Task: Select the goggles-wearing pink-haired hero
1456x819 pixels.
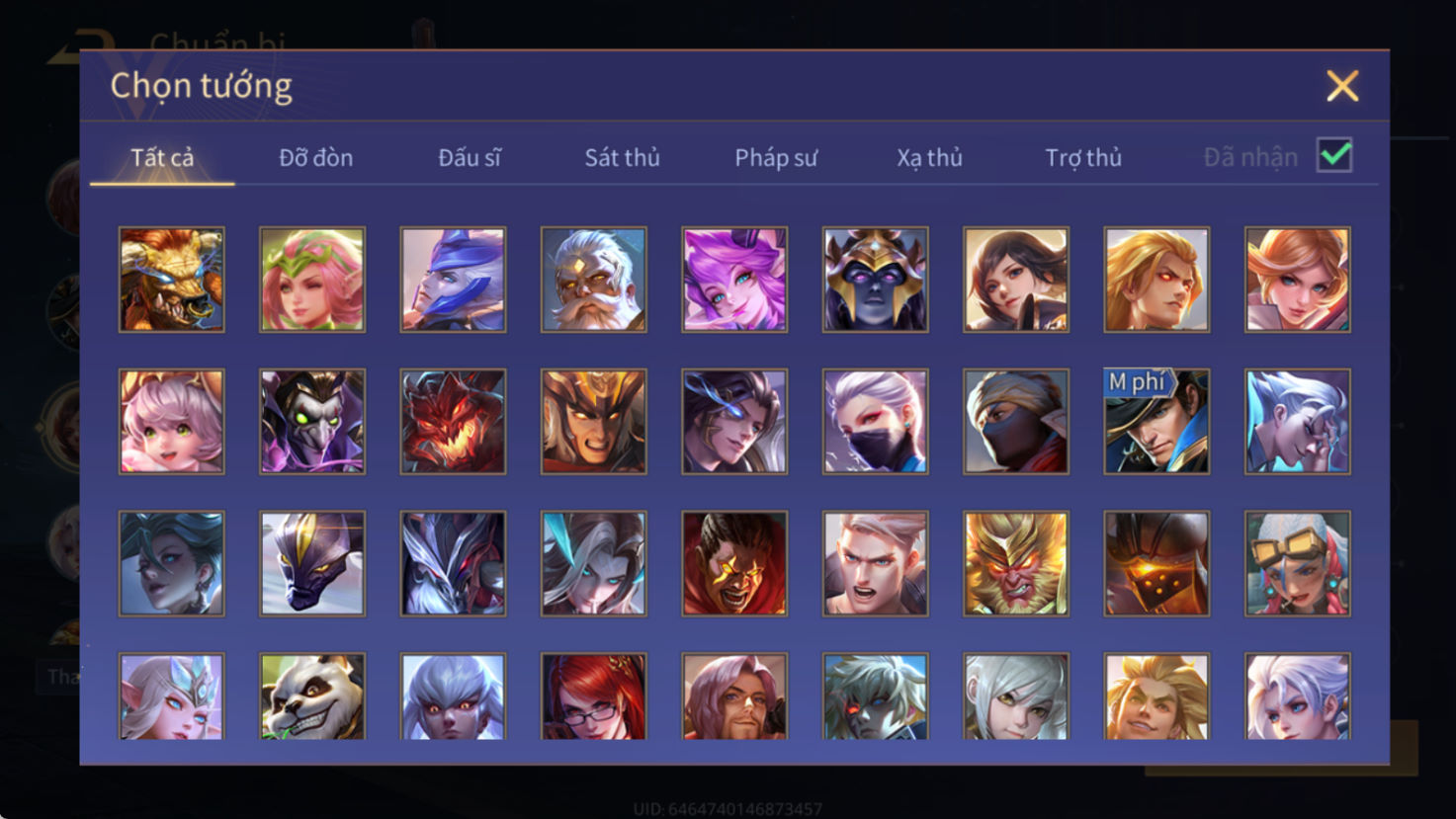Action: point(1298,564)
